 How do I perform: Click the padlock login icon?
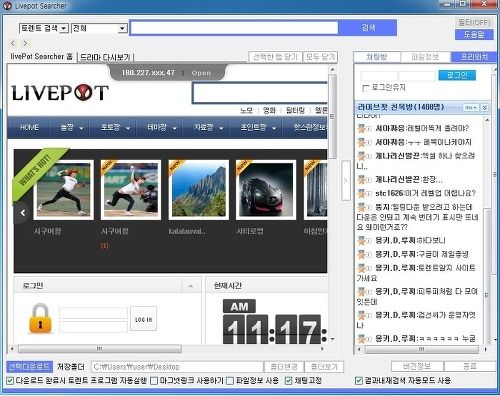pyautogui.click(x=40, y=318)
